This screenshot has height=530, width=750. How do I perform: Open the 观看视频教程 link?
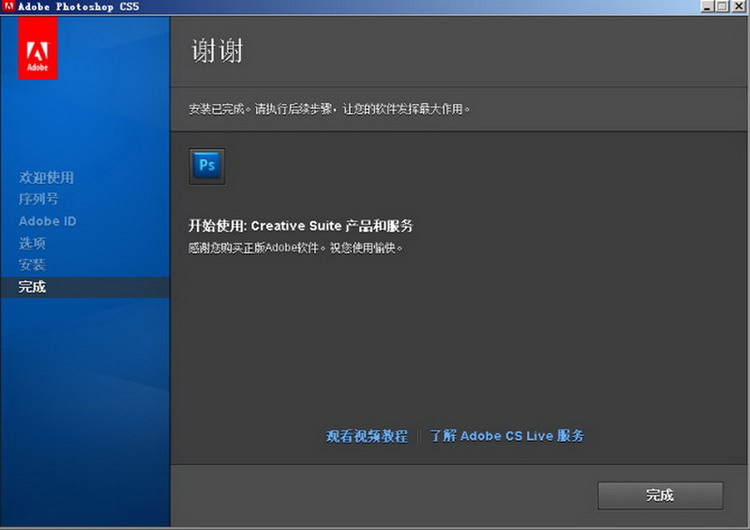point(367,436)
